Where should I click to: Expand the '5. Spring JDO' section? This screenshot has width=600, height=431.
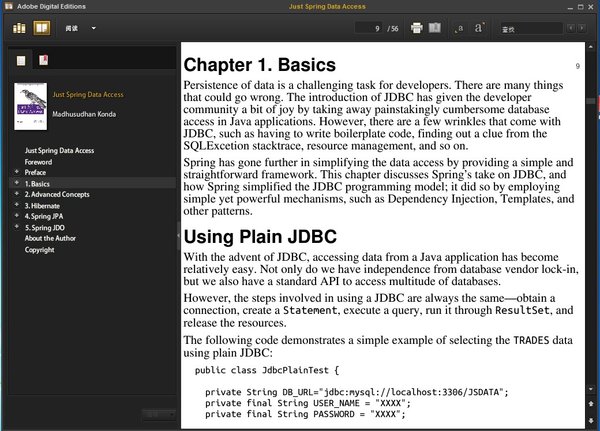click(16, 227)
